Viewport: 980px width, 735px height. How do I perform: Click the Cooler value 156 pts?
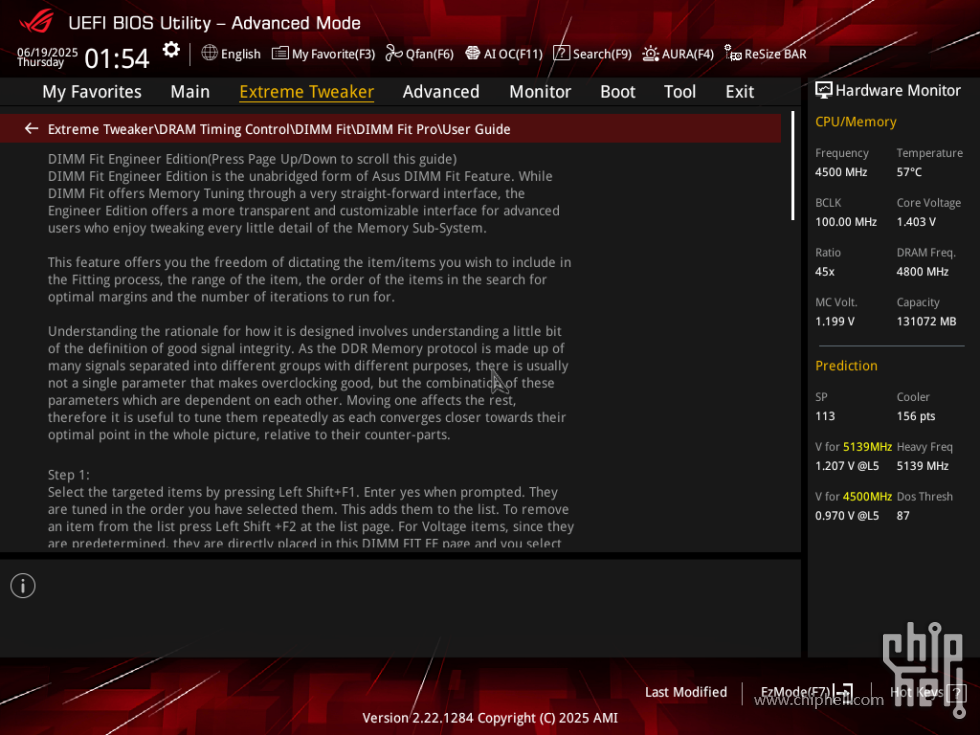click(916, 416)
